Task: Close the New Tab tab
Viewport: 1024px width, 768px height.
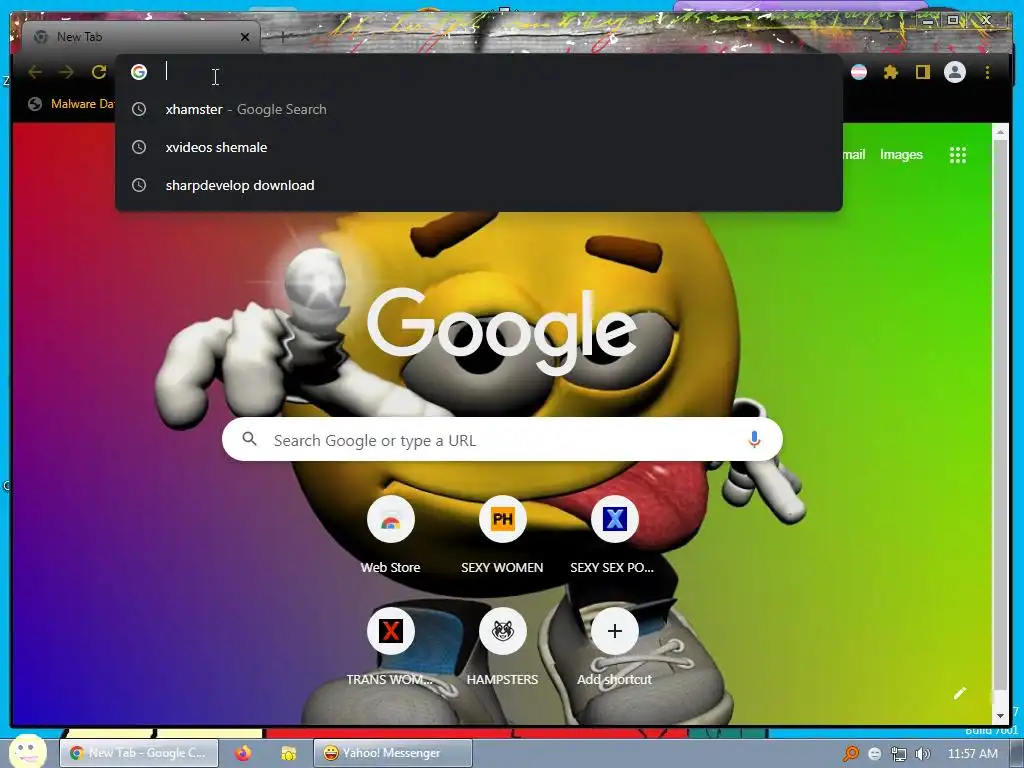Action: click(x=245, y=37)
